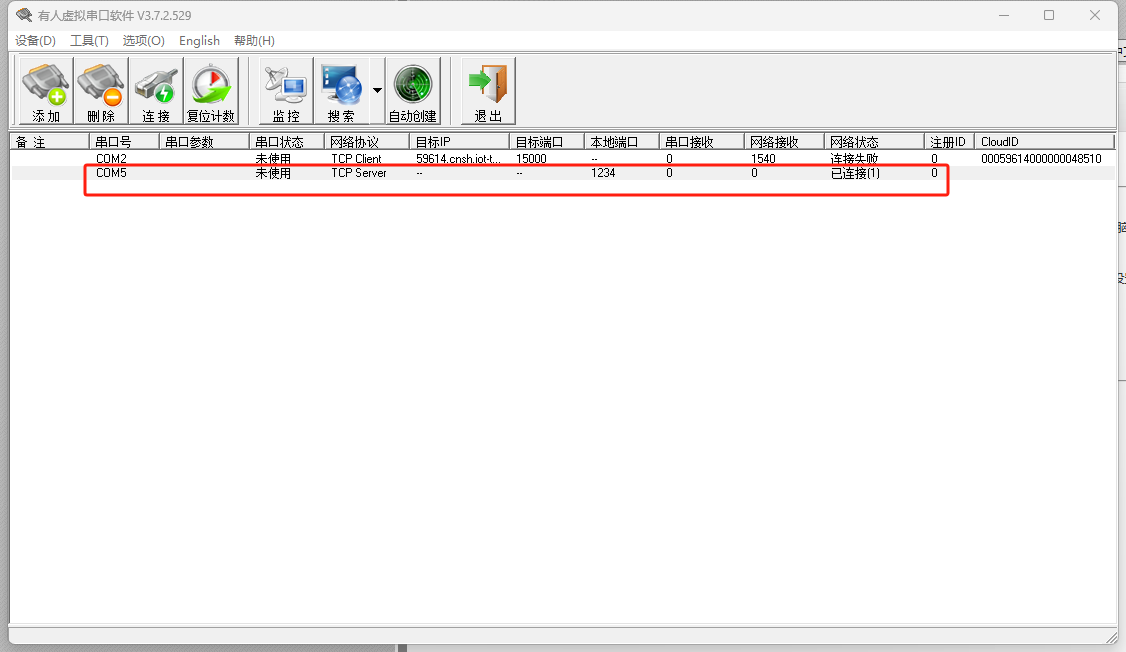Select the COM2 row
1126x652 pixels.
pos(562,159)
